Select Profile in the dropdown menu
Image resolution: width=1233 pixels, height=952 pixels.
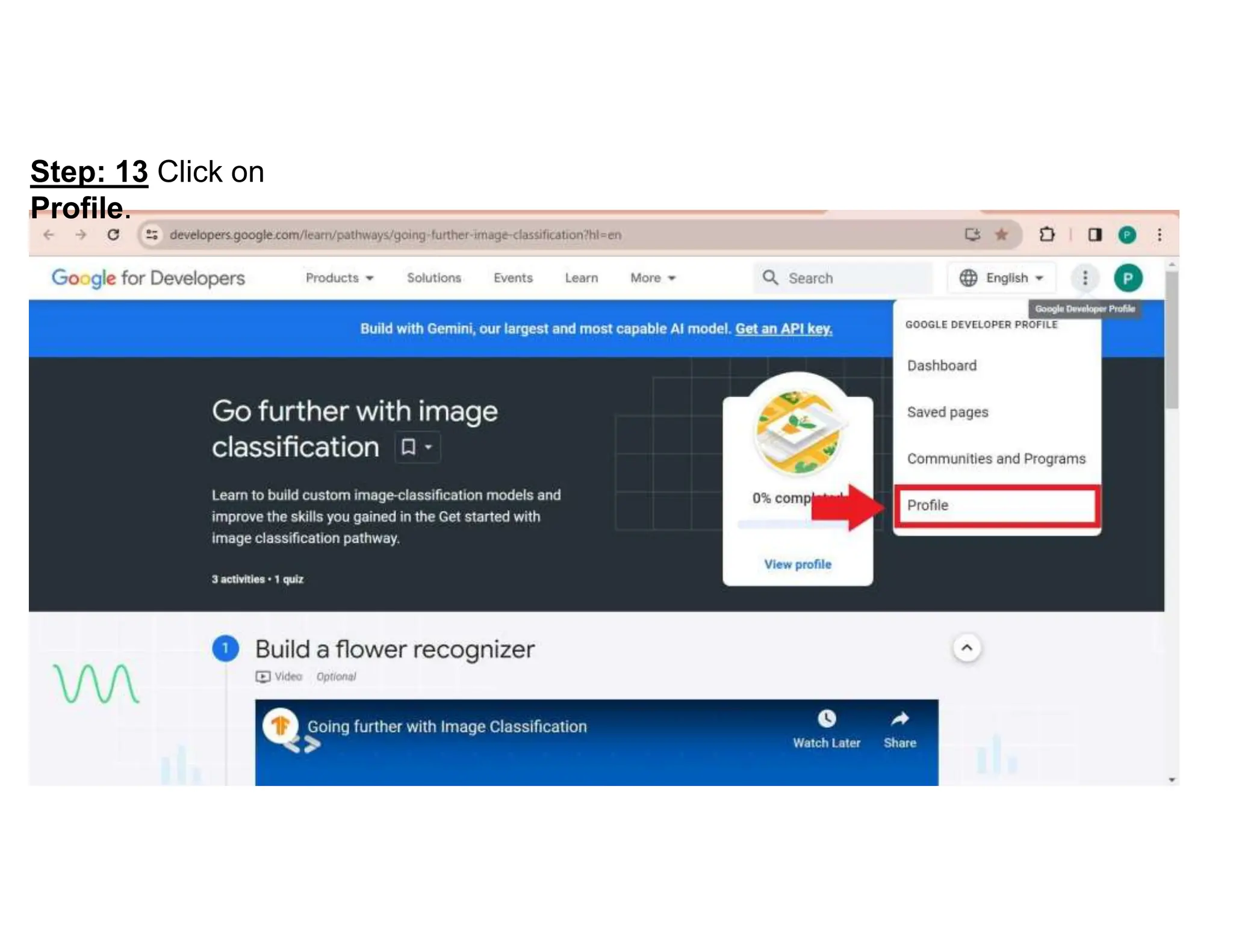click(996, 505)
